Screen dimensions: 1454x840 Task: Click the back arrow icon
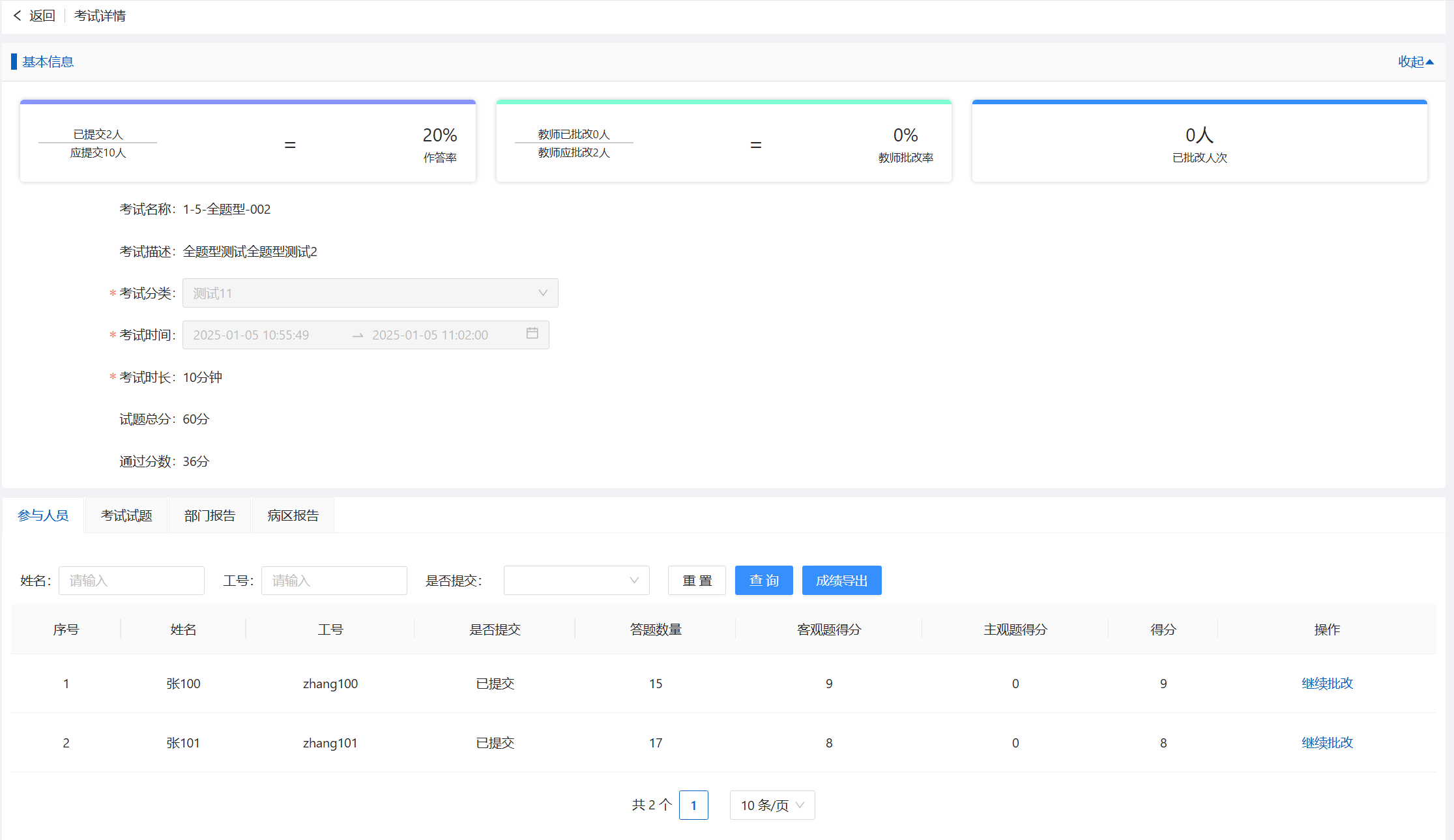(18, 16)
